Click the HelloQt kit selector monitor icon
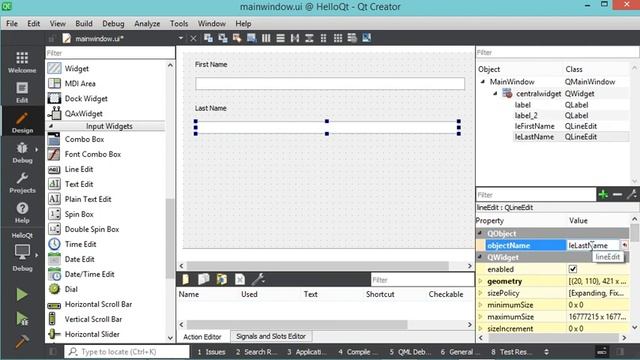 (x=22, y=251)
